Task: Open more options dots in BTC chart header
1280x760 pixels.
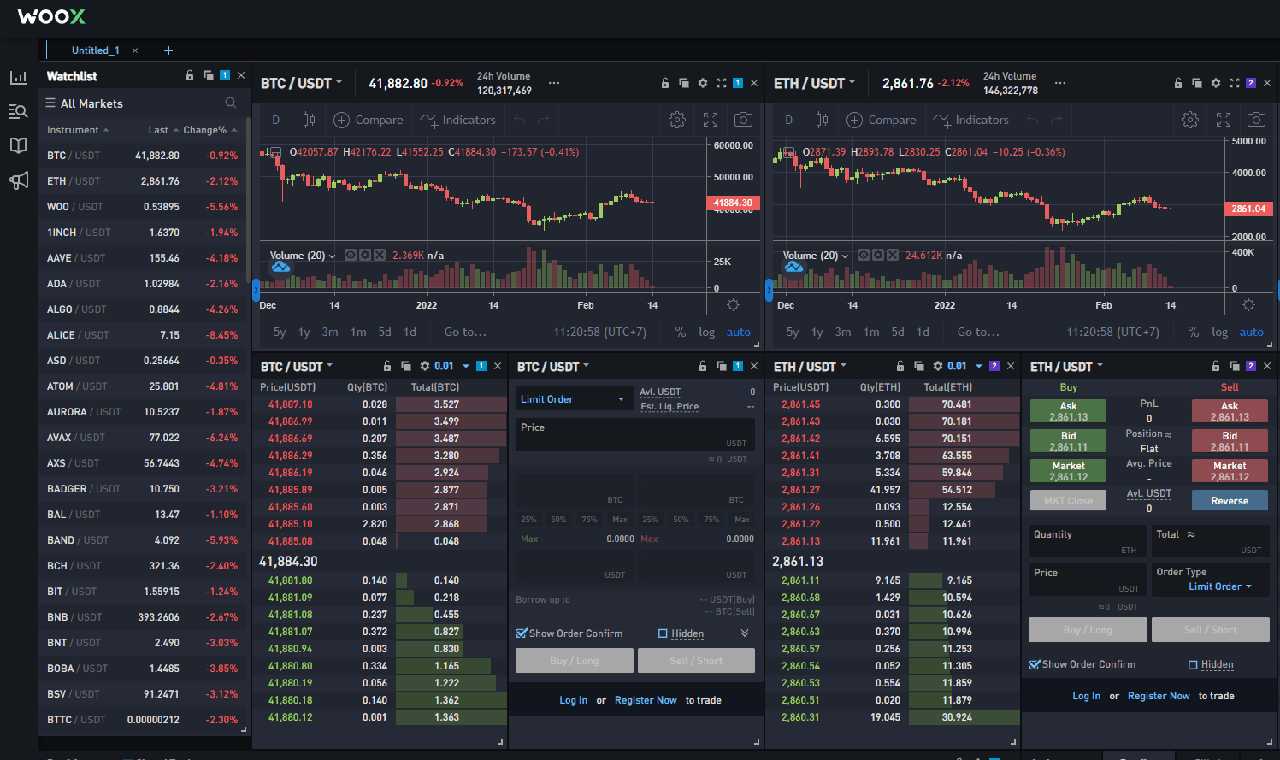Action: [554, 84]
